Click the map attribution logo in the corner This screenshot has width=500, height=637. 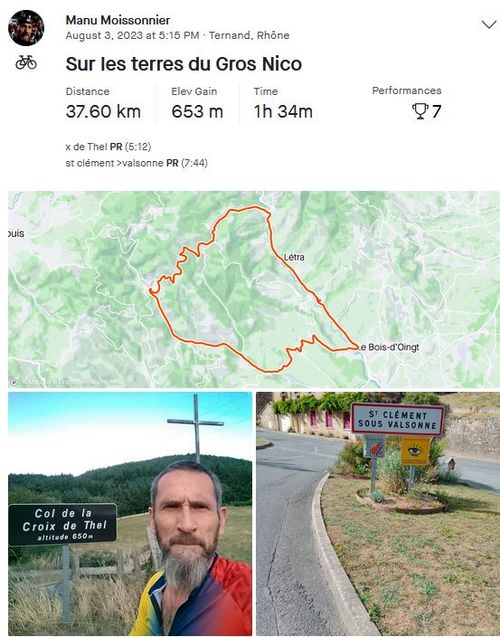pyautogui.click(x=14, y=382)
